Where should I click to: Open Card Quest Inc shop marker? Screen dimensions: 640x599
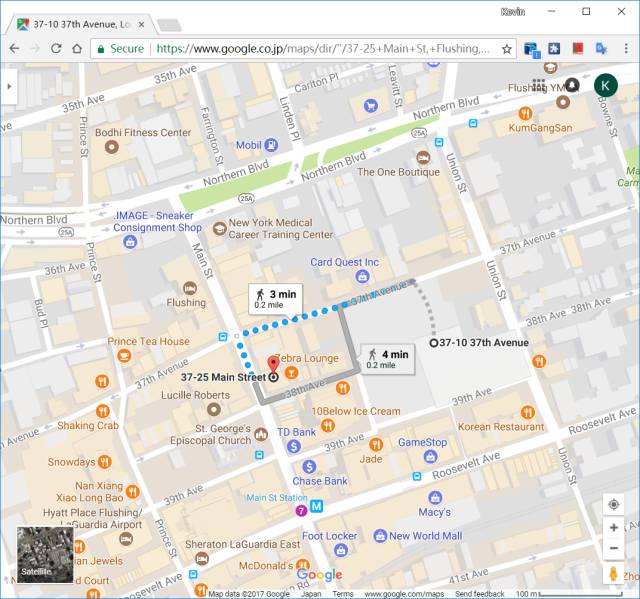[362, 277]
